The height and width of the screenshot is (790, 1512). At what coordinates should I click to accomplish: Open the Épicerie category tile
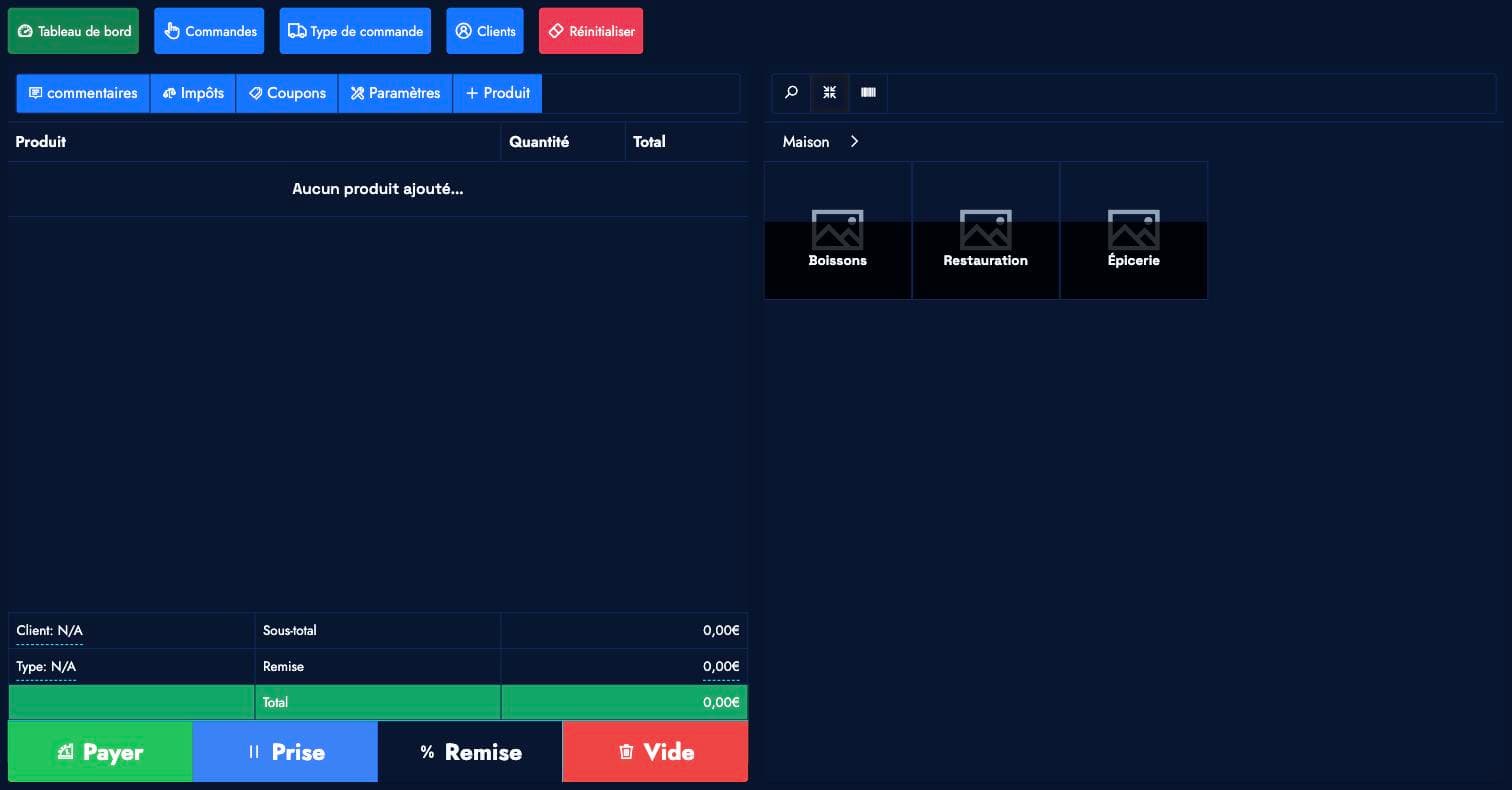[x=1134, y=230]
